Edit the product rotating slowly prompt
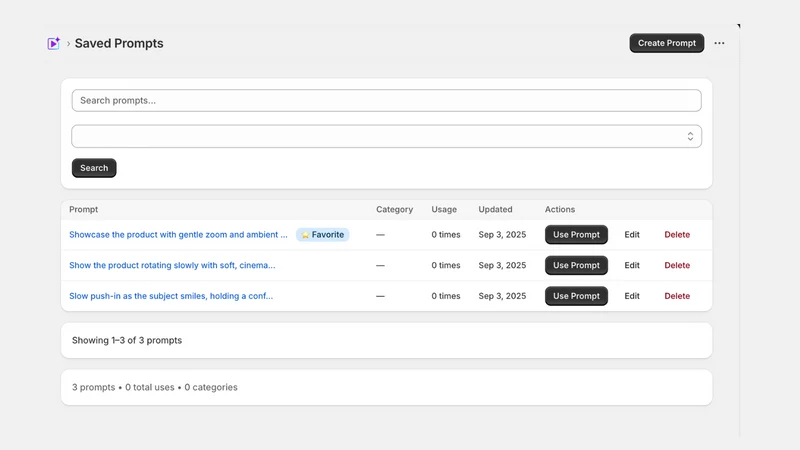The image size is (800, 450). [632, 265]
